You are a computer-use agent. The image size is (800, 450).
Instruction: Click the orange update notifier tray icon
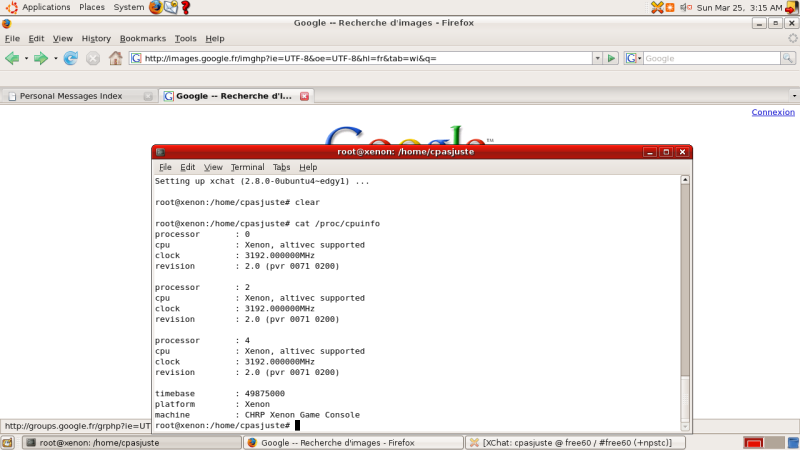[669, 7]
